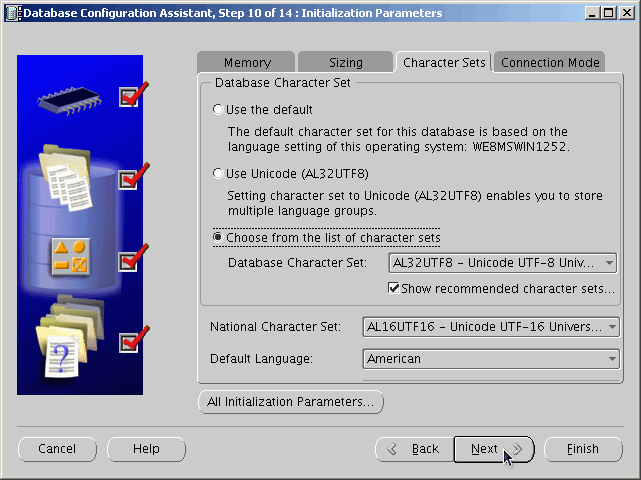
Task: Click the checkmark beside the question mark documents
Action: (x=133, y=341)
